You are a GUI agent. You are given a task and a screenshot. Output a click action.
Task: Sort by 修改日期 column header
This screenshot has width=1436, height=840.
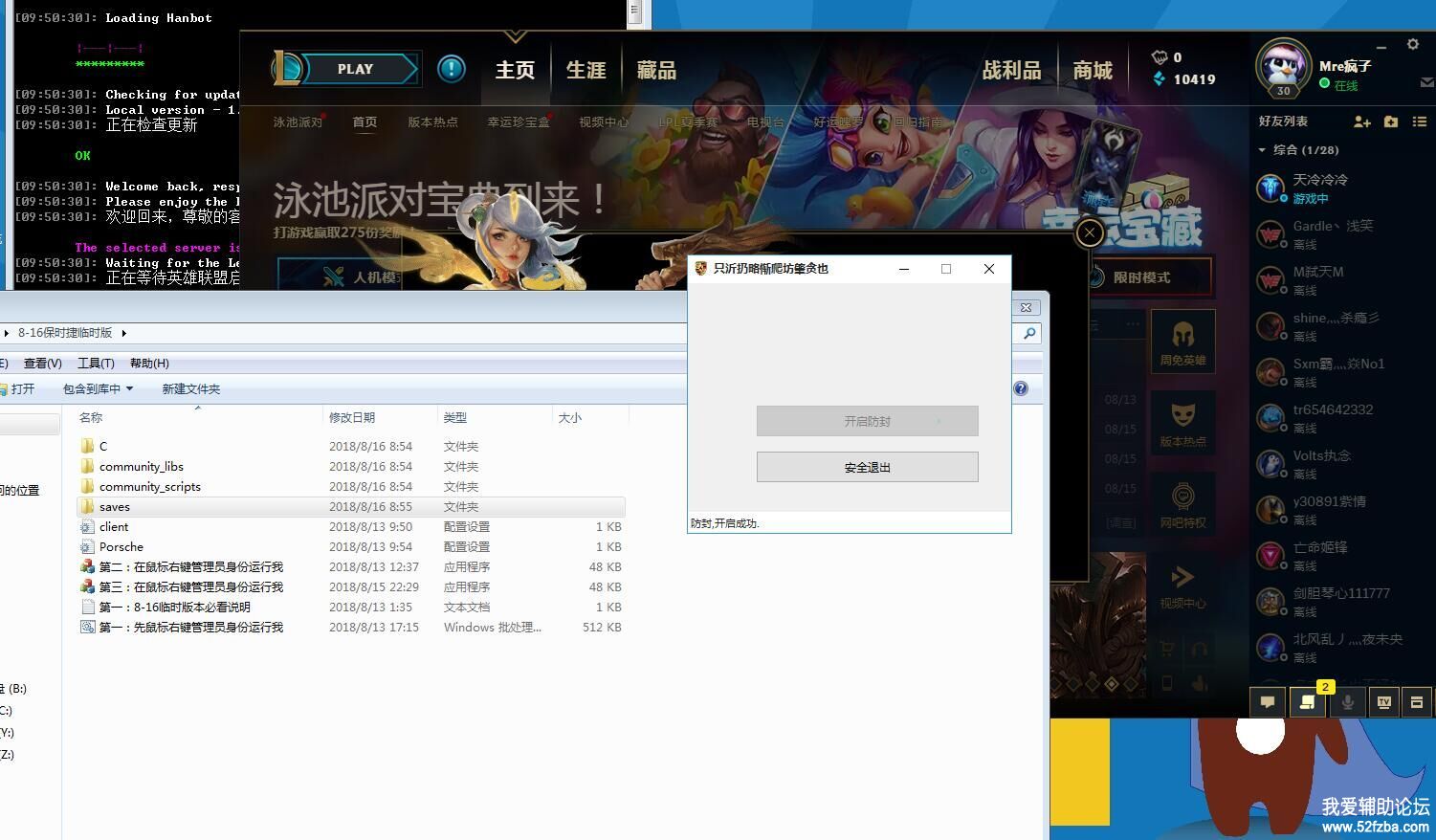tap(352, 417)
